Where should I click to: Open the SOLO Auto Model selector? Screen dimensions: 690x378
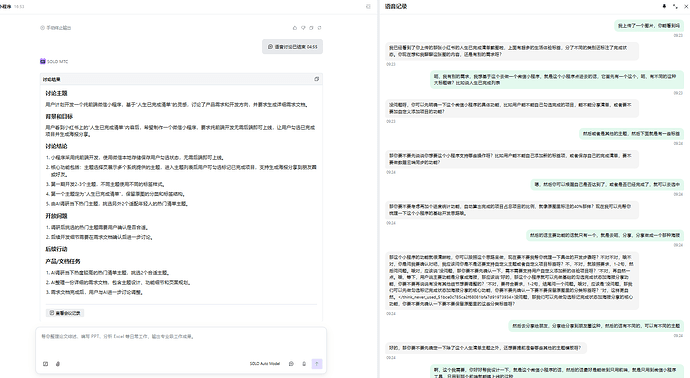(264, 364)
